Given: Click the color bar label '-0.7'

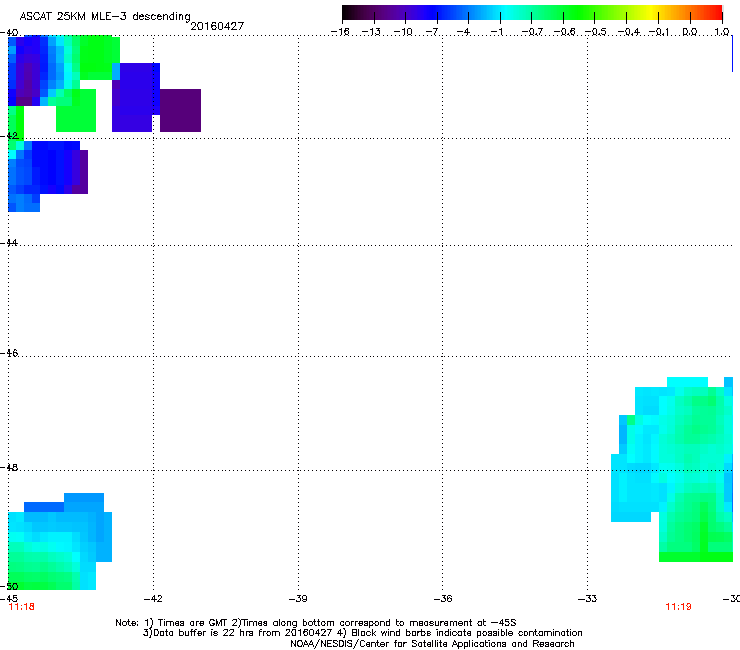Looking at the screenshot, I should pos(532,32).
